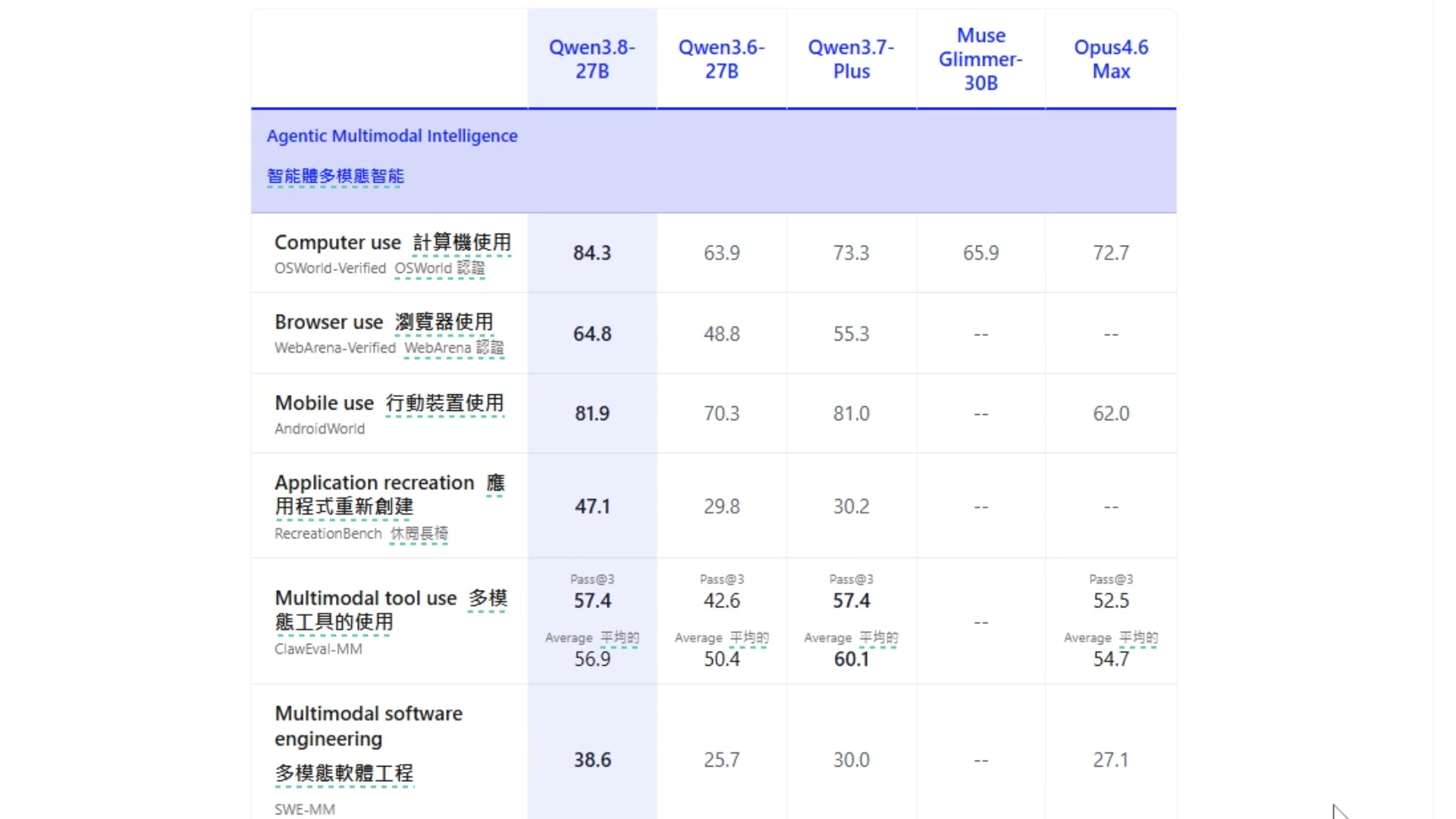Click the 84.3 Computer use score
This screenshot has height=819, width=1456.
pos(592,253)
